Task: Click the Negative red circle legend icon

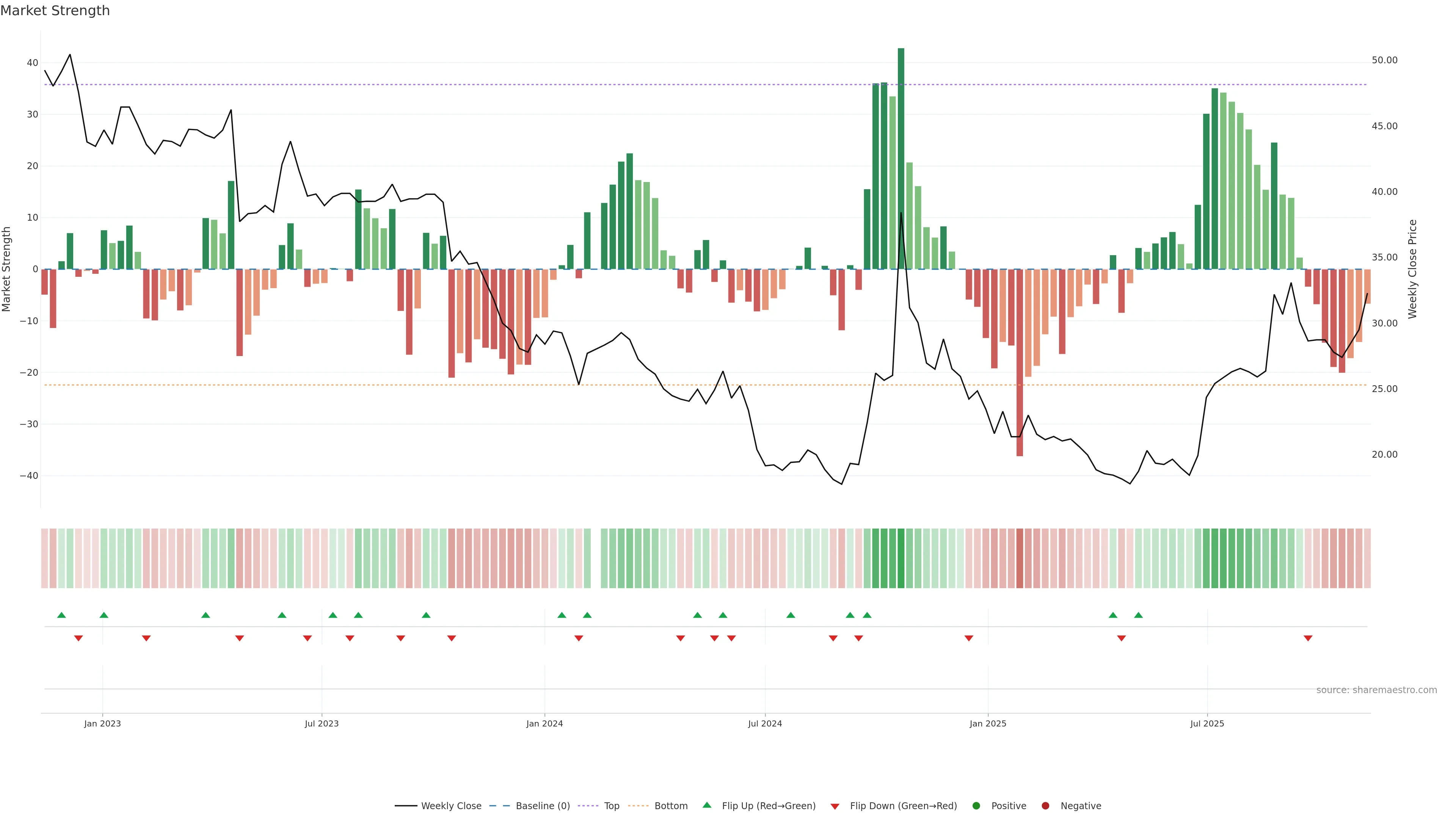Action: (1045, 806)
